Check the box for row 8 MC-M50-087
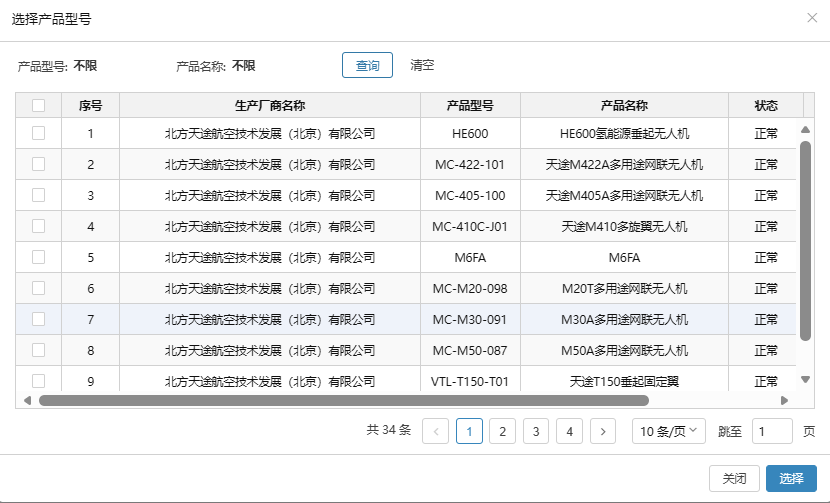Screen dimensions: 830x503 (x=38, y=350)
